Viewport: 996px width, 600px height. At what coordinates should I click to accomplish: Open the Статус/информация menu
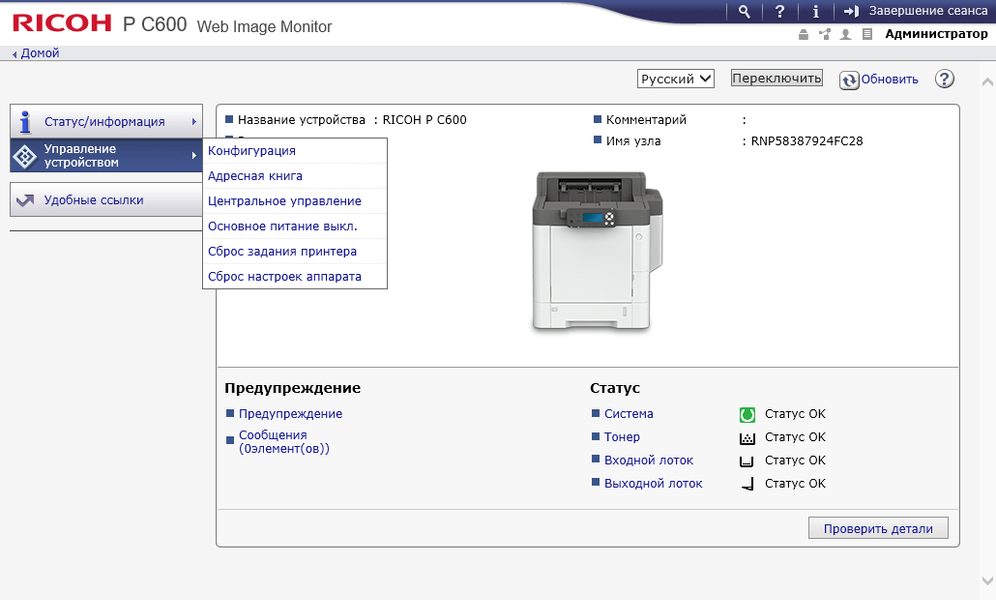click(106, 121)
